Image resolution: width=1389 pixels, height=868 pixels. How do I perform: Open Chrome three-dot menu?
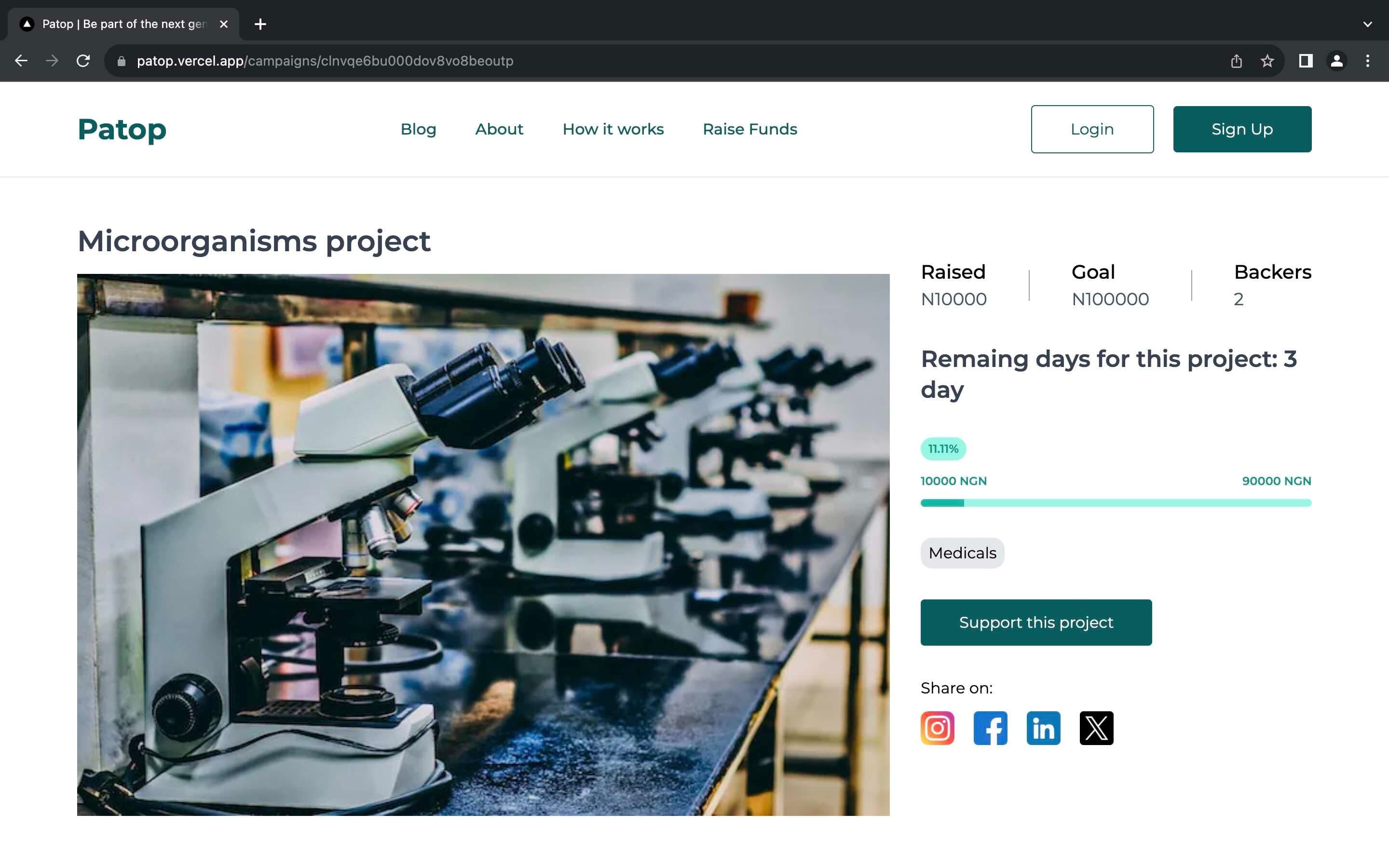1367,61
